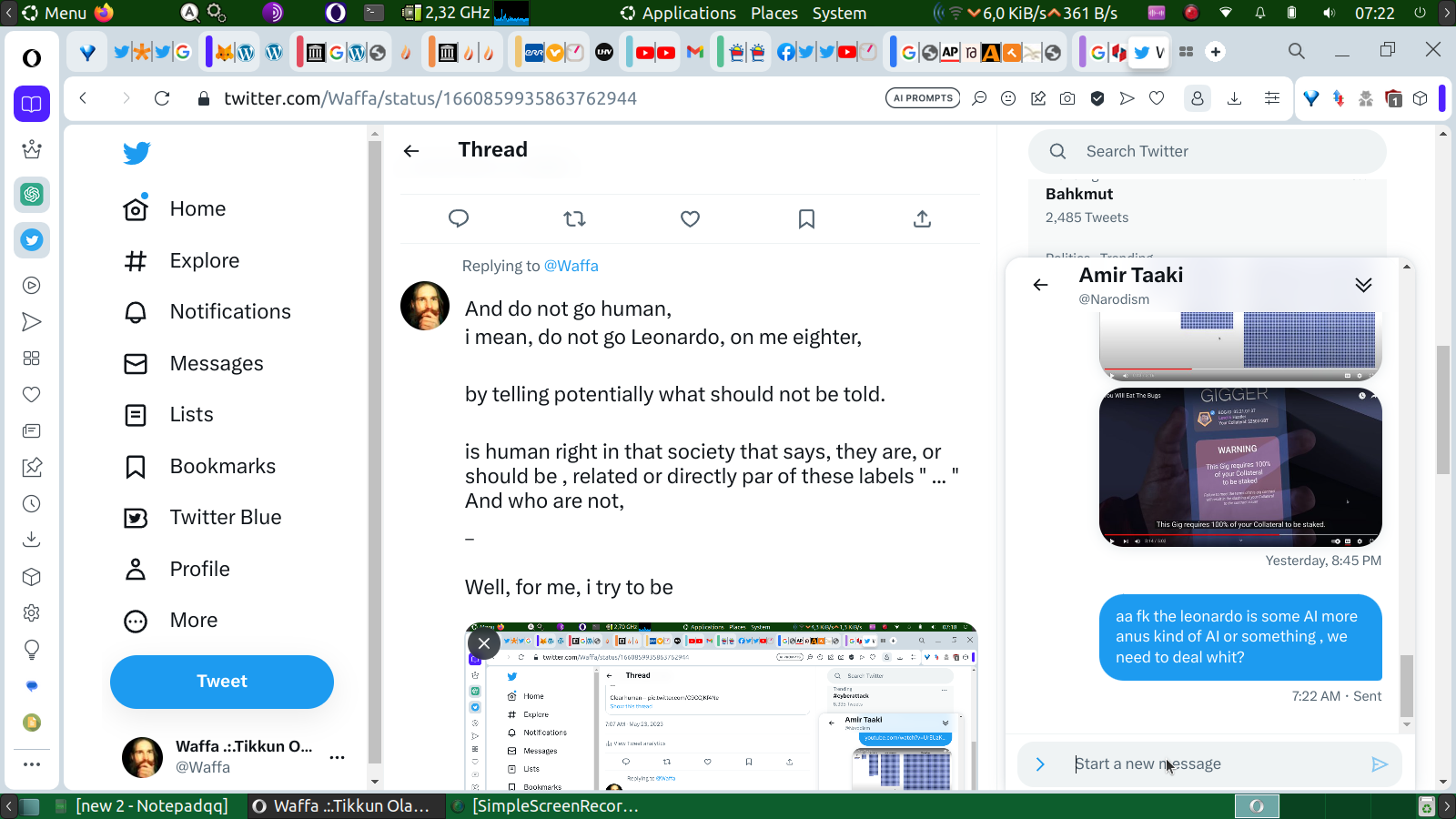1456x819 pixels.
Task: Open the Places menu in top panel
Action: pos(774,13)
